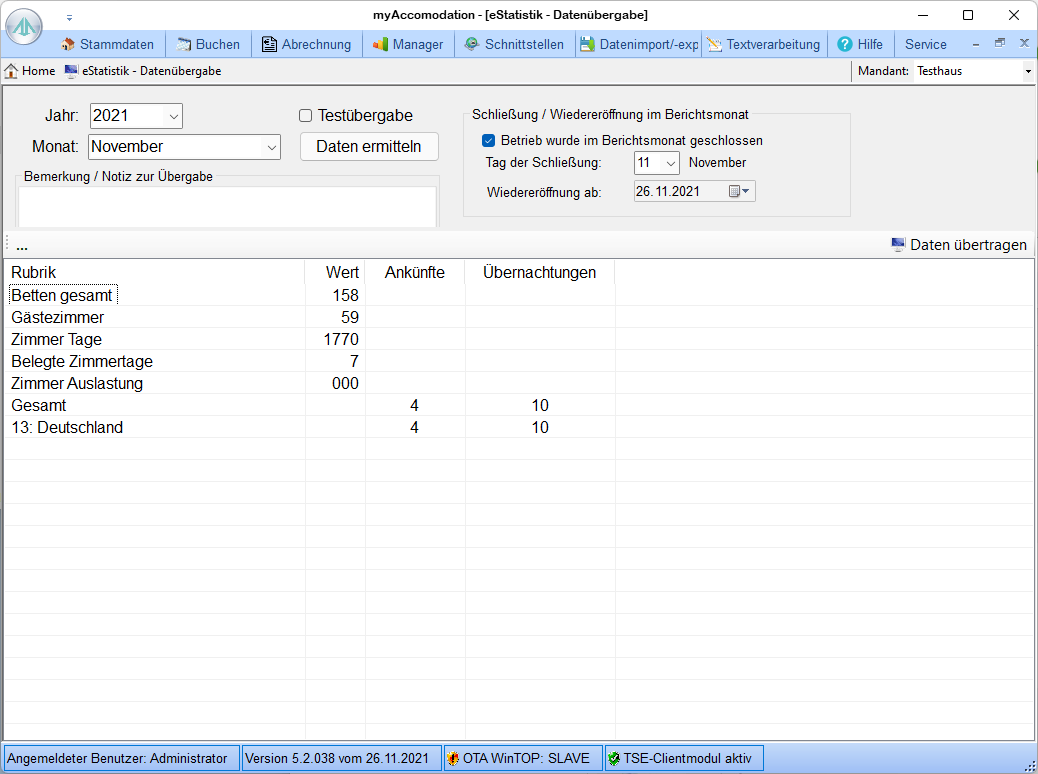Click into the Bemerkung notes text field
This screenshot has height=774, width=1038.
(x=227, y=206)
